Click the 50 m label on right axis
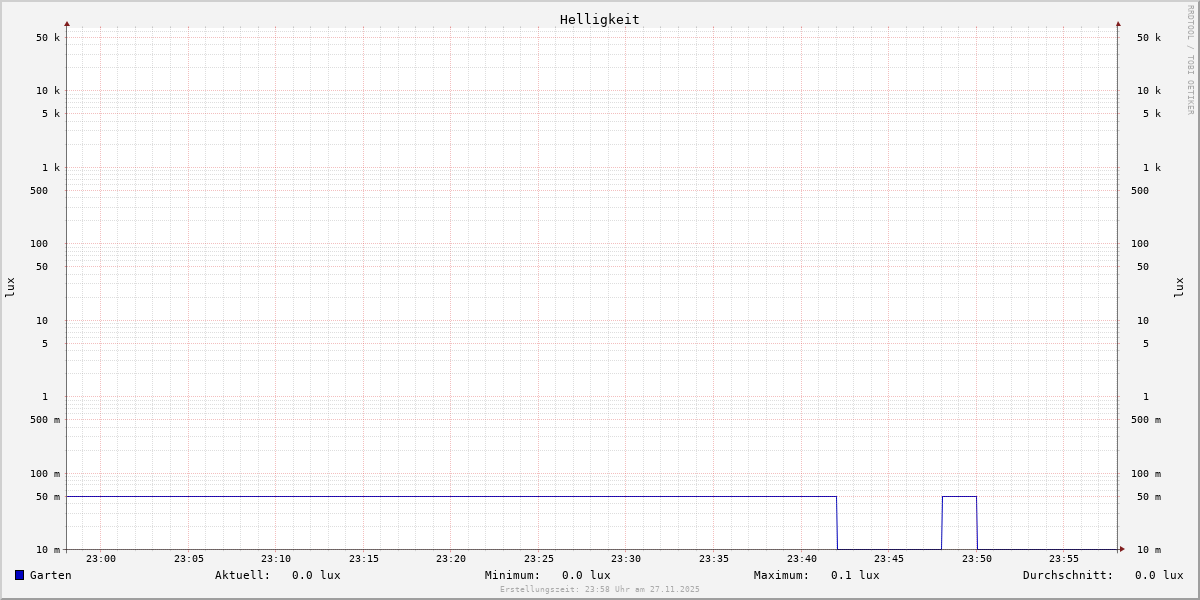The image size is (1200, 600). (x=1149, y=497)
